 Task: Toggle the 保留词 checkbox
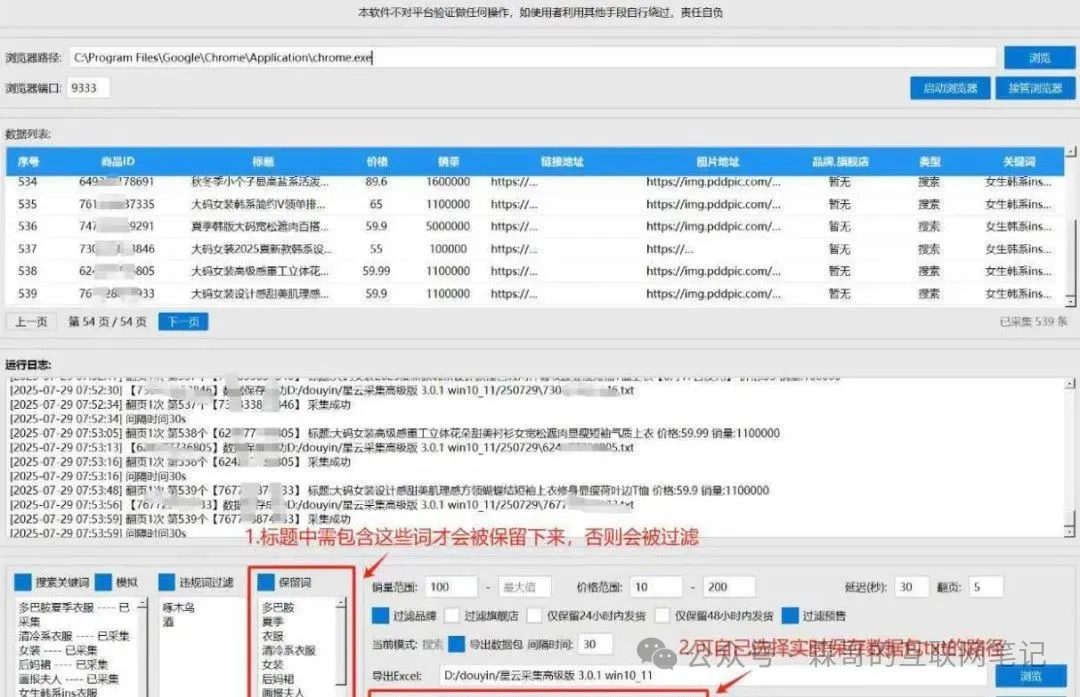266,581
